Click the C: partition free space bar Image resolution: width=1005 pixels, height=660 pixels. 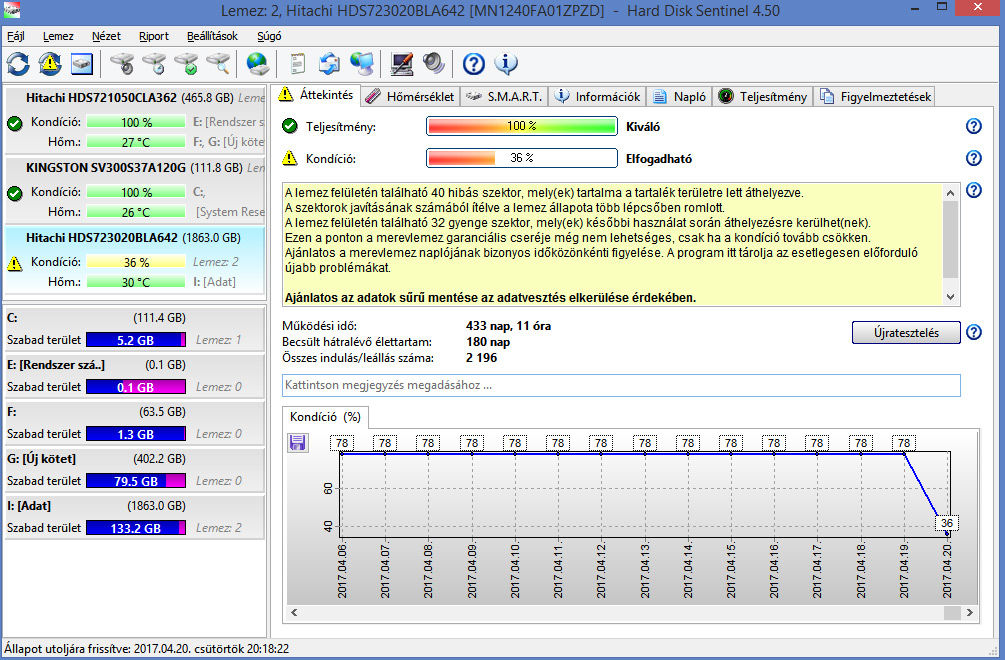point(136,340)
